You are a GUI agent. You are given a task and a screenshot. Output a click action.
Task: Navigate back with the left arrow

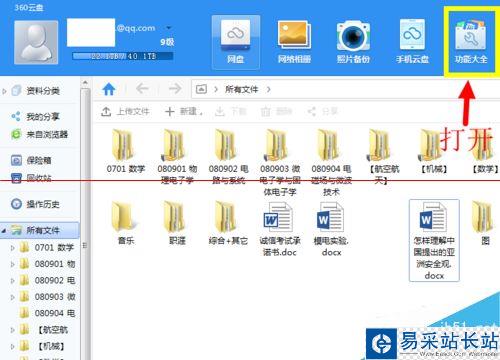(x=142, y=89)
